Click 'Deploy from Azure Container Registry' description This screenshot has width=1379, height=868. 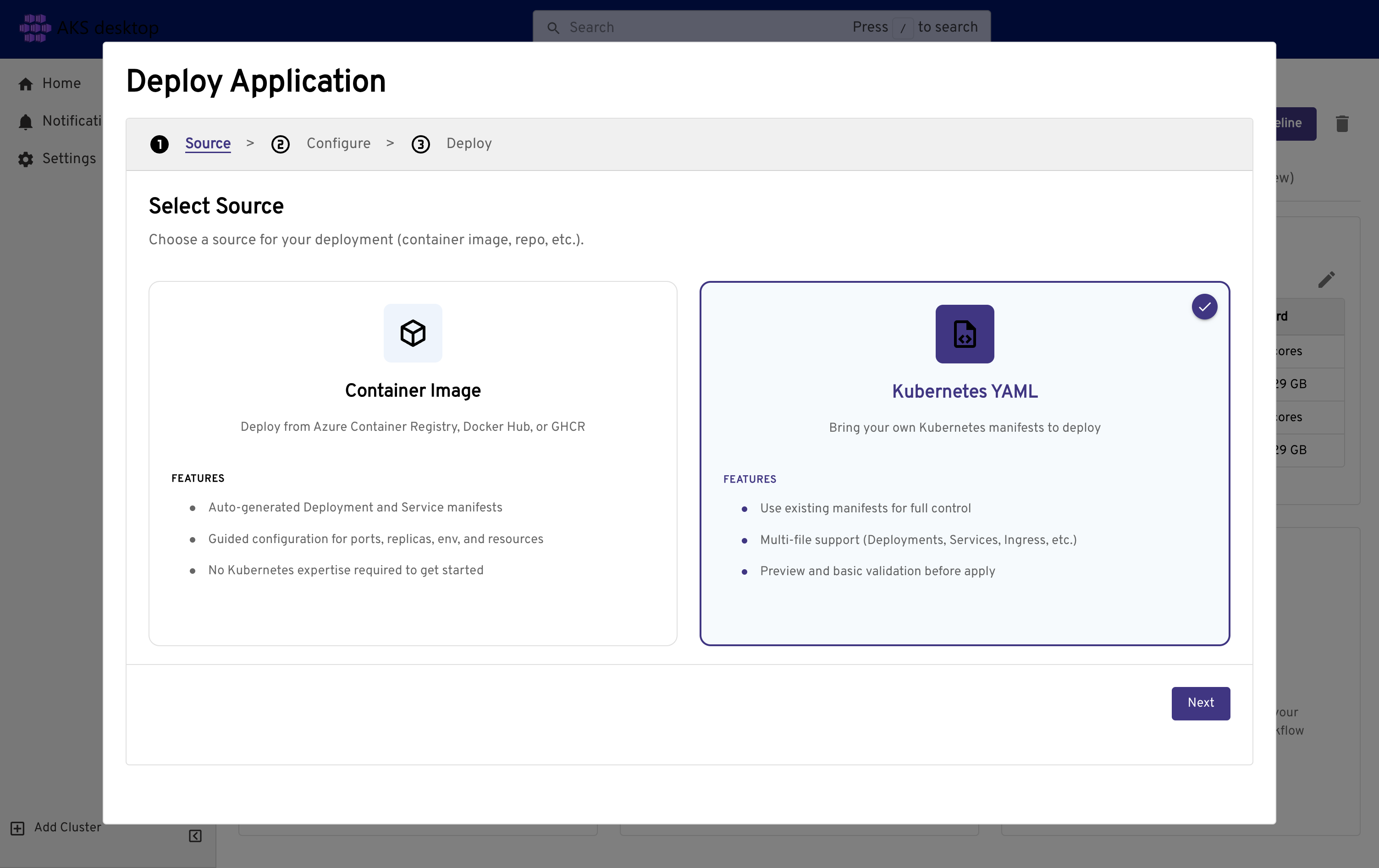click(x=413, y=427)
